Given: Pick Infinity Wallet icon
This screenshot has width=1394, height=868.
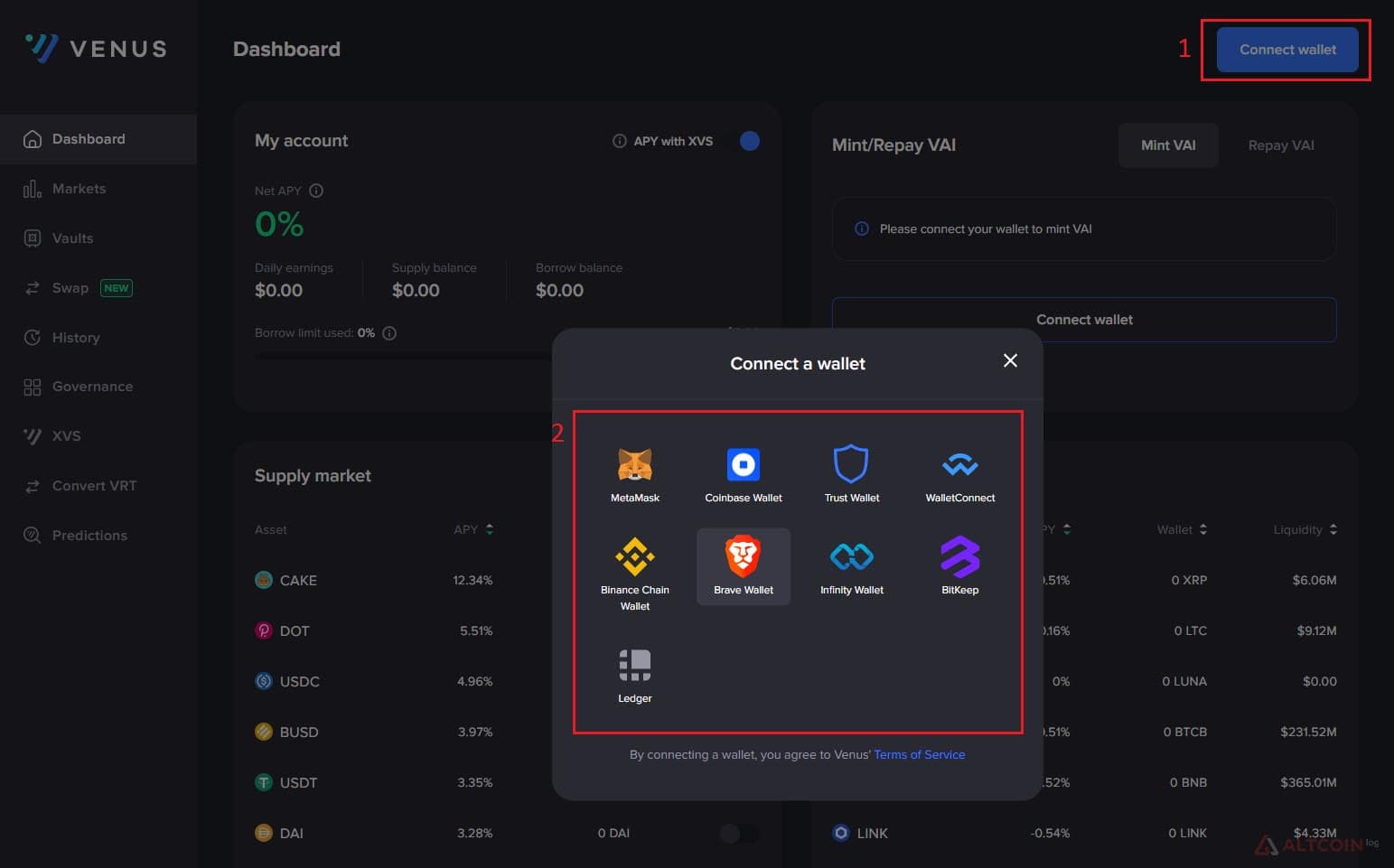Looking at the screenshot, I should tap(851, 556).
